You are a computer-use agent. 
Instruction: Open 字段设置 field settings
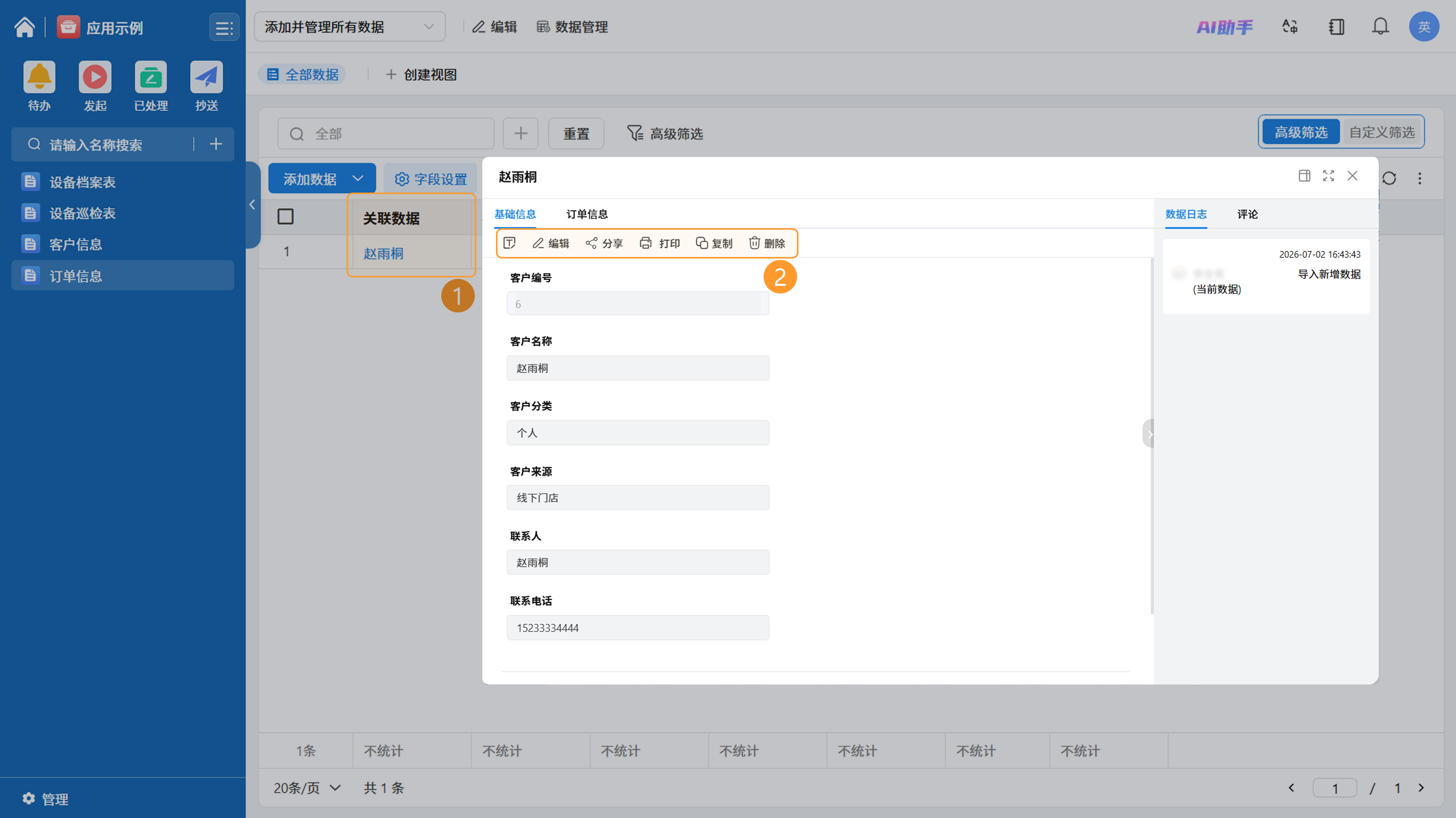430,179
